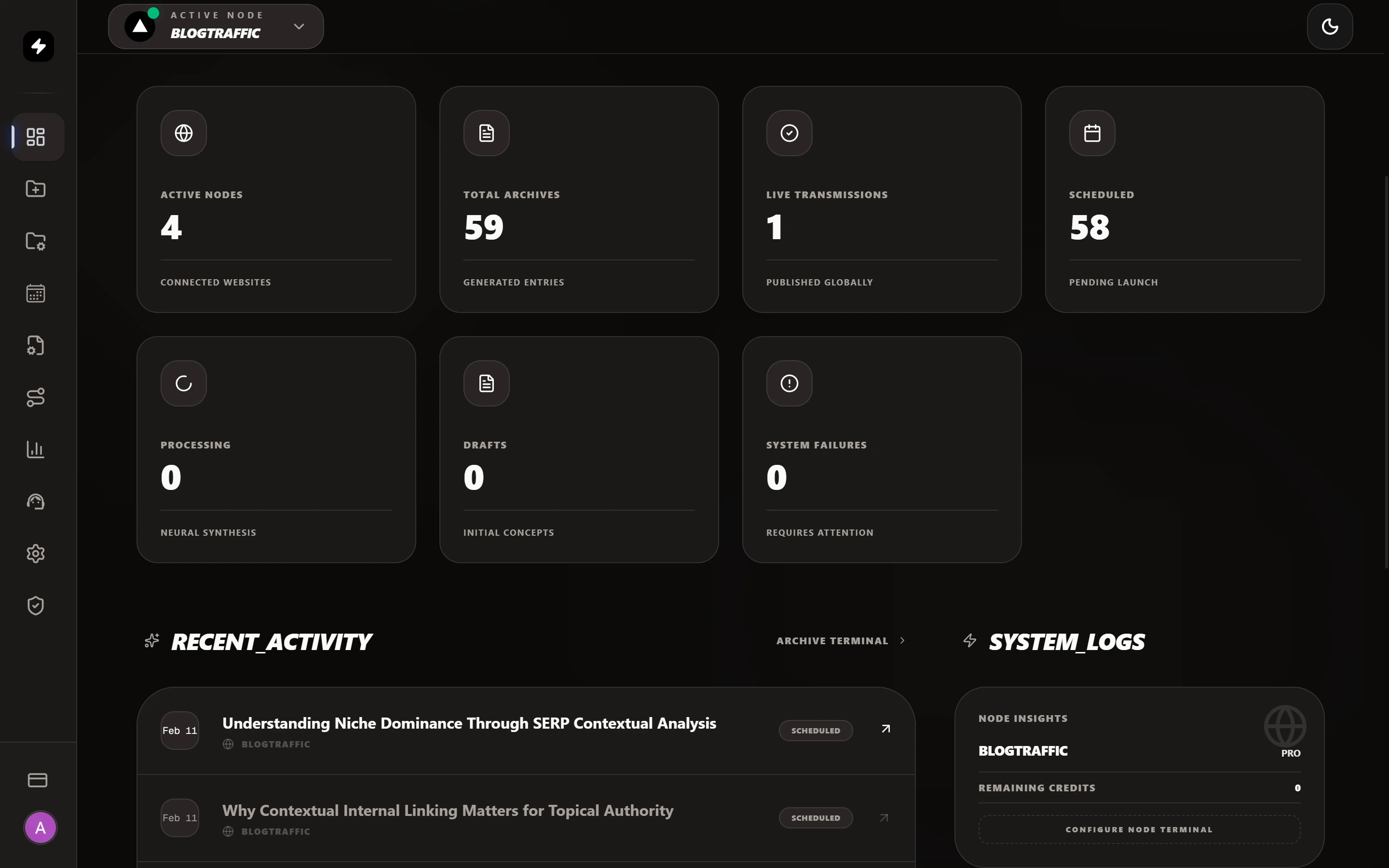Viewport: 1389px width, 868px height.
Task: Open the new project folder icon
Action: [x=36, y=189]
